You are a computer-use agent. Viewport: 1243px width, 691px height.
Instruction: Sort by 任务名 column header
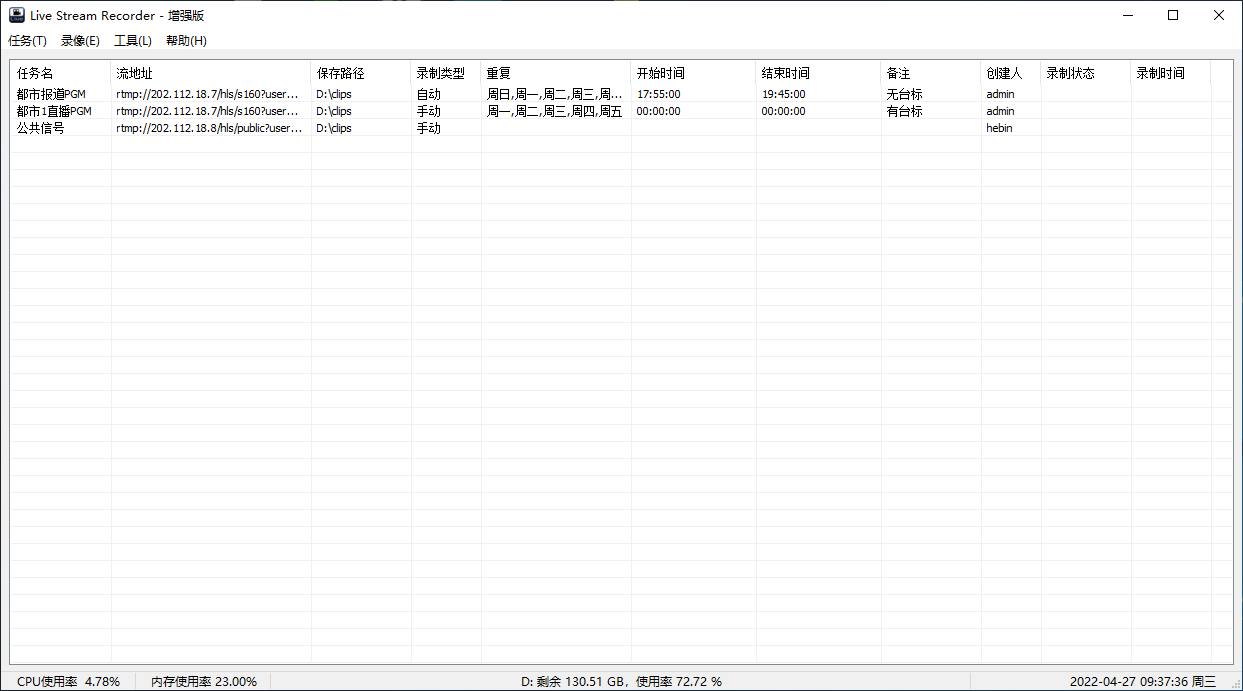[x=60, y=73]
